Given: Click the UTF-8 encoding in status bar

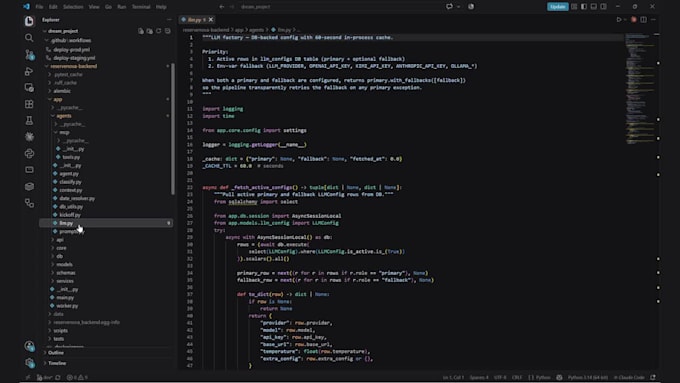Looking at the screenshot, I should 500,377.
